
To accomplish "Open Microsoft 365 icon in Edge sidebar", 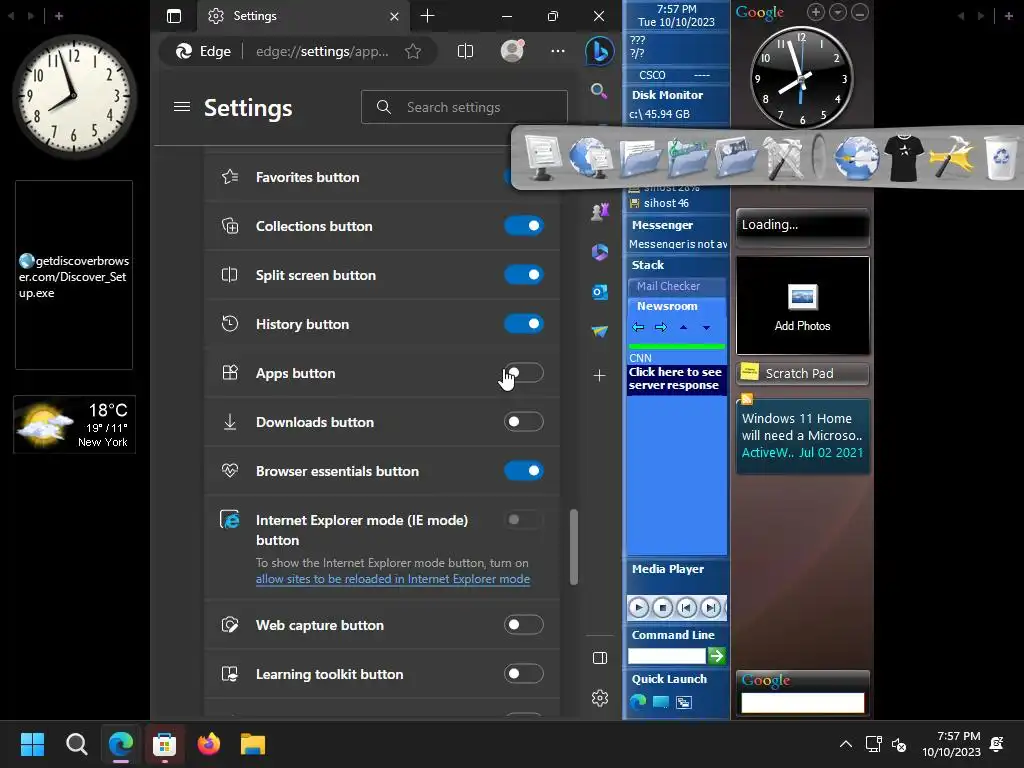I will tap(600, 251).
